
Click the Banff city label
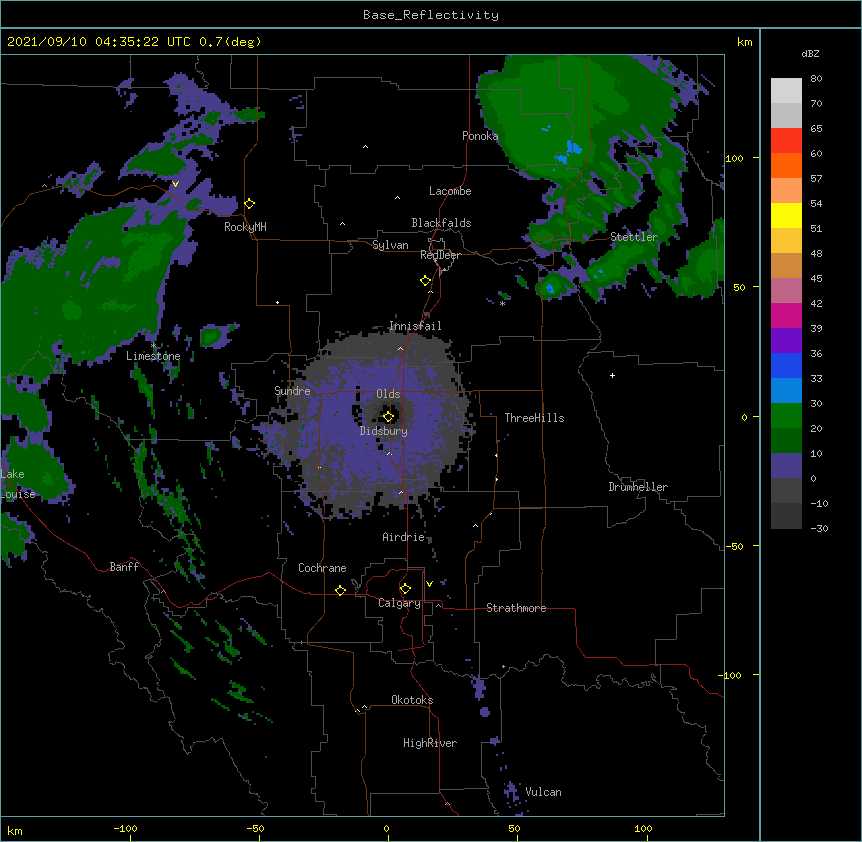coord(124,567)
